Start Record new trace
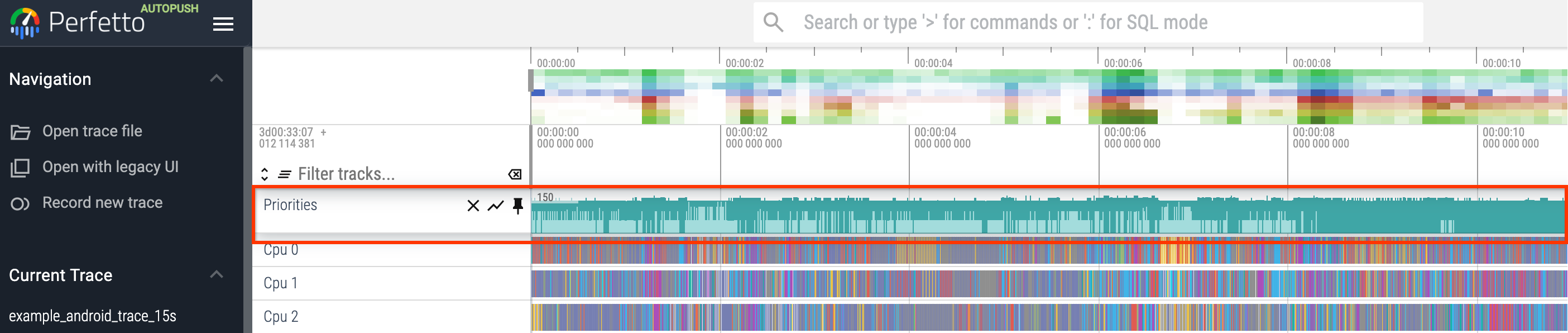Viewport: 1568px width, 333px height. point(102,203)
